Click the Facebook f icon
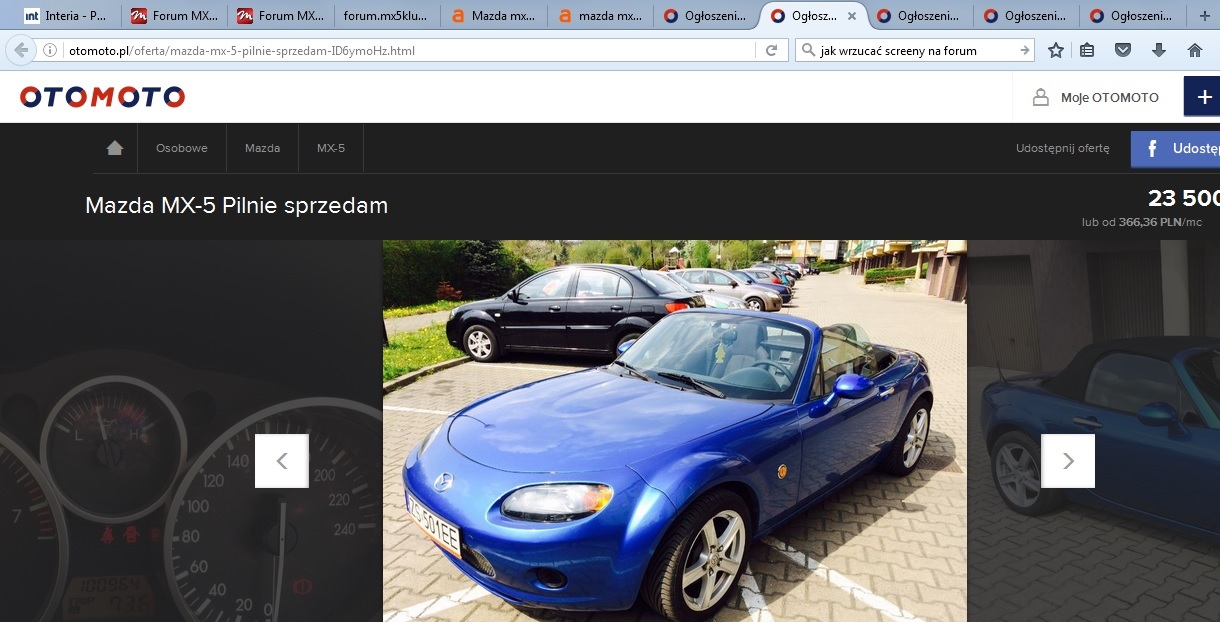This screenshot has height=622, width=1220. [1152, 149]
